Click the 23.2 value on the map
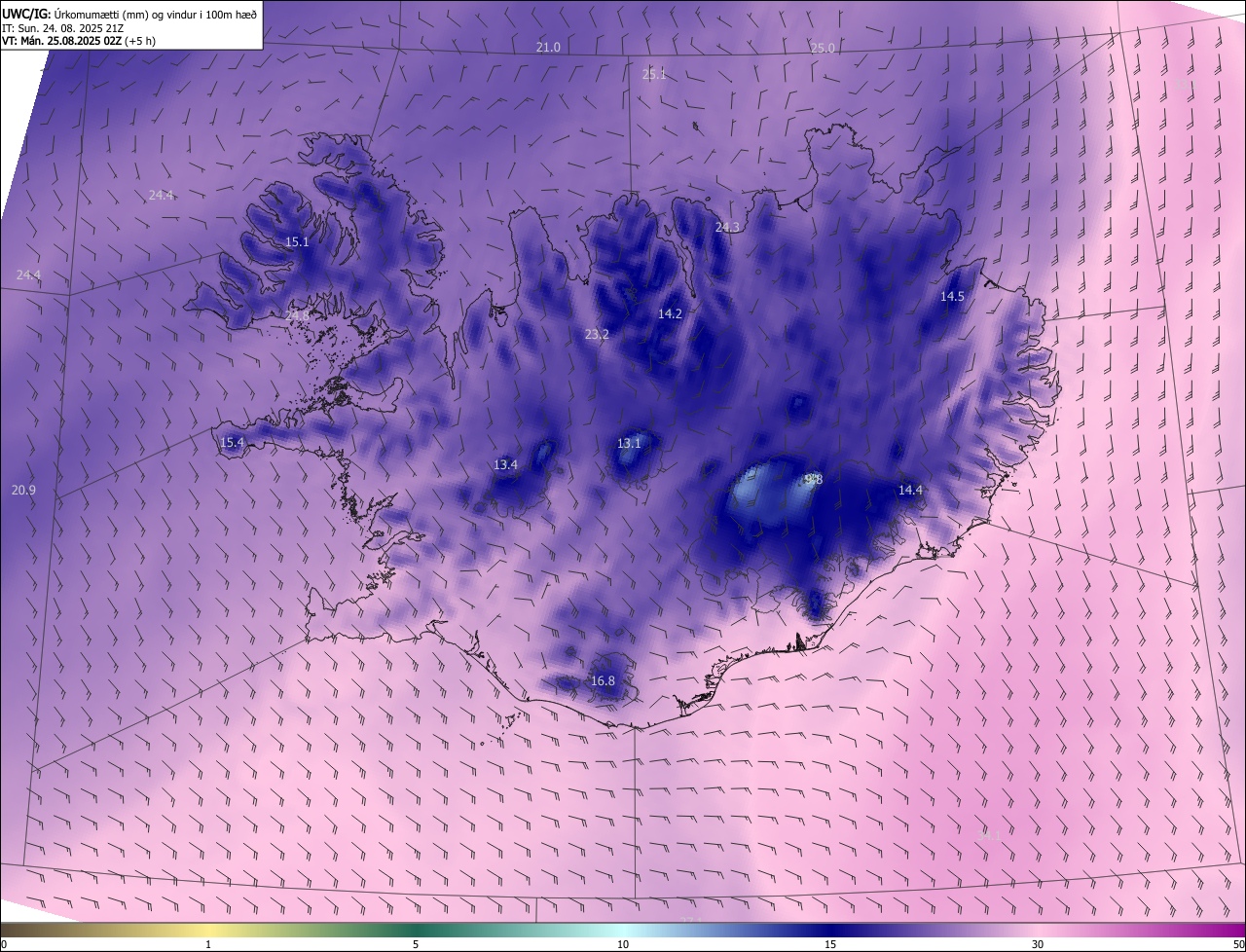The width and height of the screenshot is (1246, 952). coord(597,334)
